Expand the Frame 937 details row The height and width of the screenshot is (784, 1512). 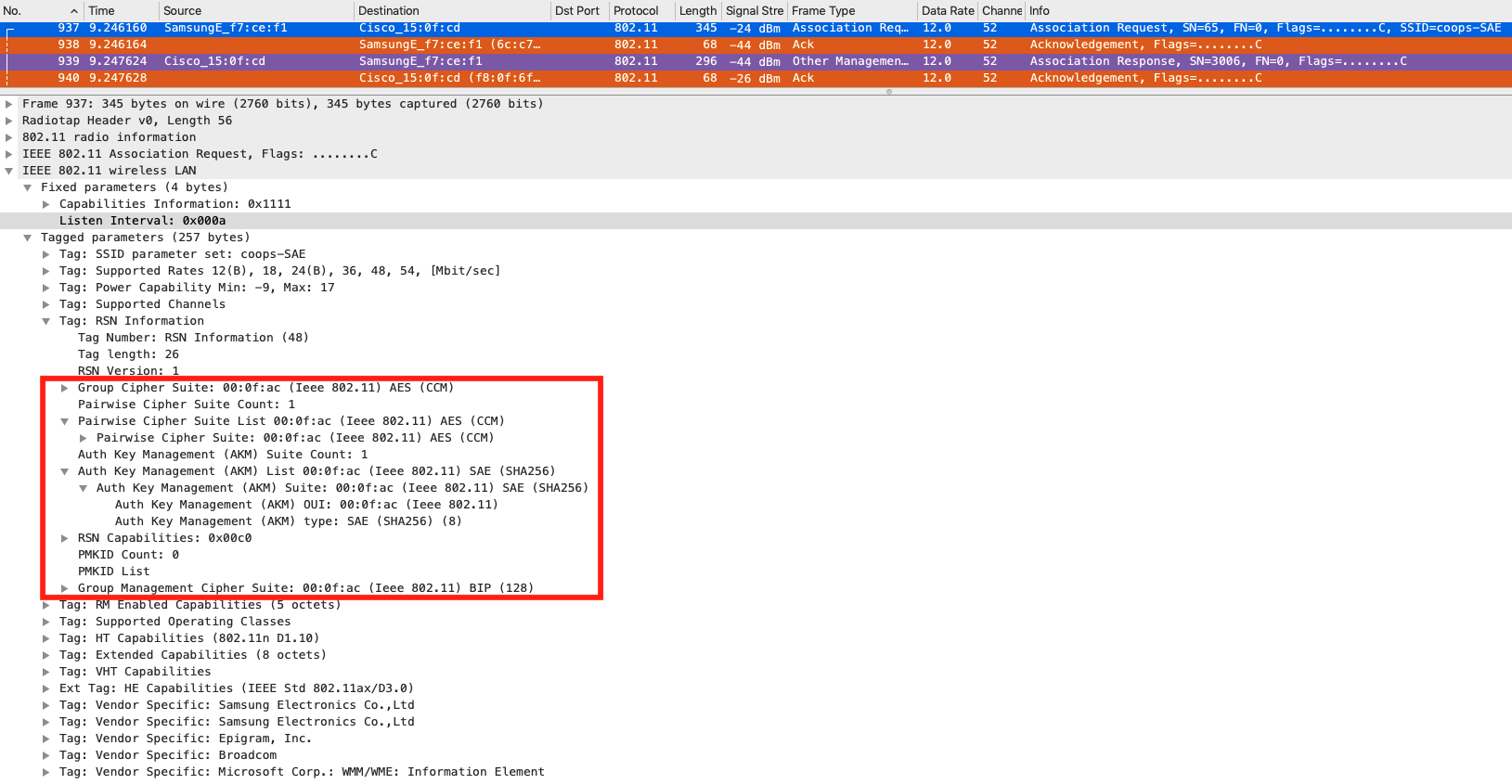click(9, 104)
